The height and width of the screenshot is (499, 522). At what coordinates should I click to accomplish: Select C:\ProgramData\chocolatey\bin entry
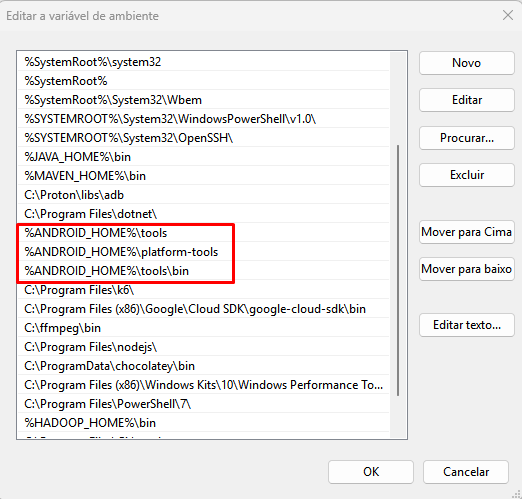[x=203, y=366]
